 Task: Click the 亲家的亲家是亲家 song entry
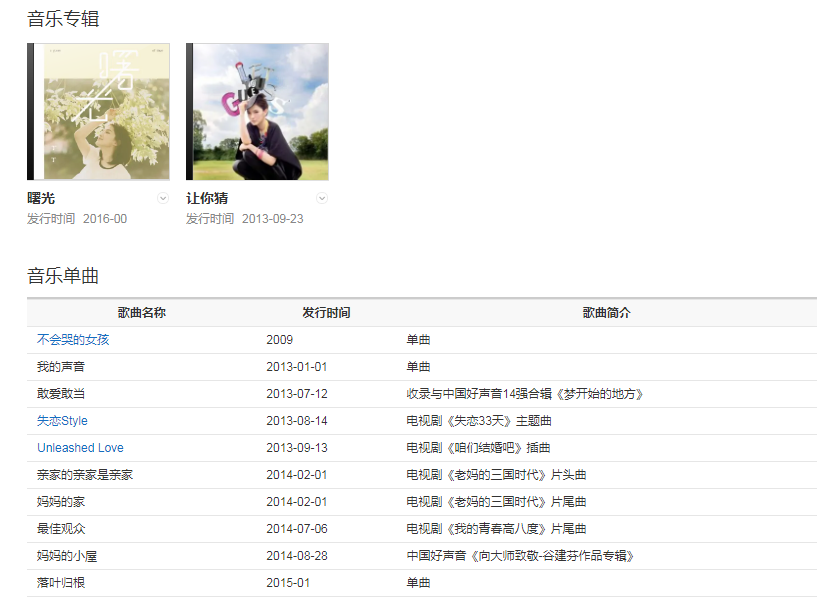(x=85, y=475)
